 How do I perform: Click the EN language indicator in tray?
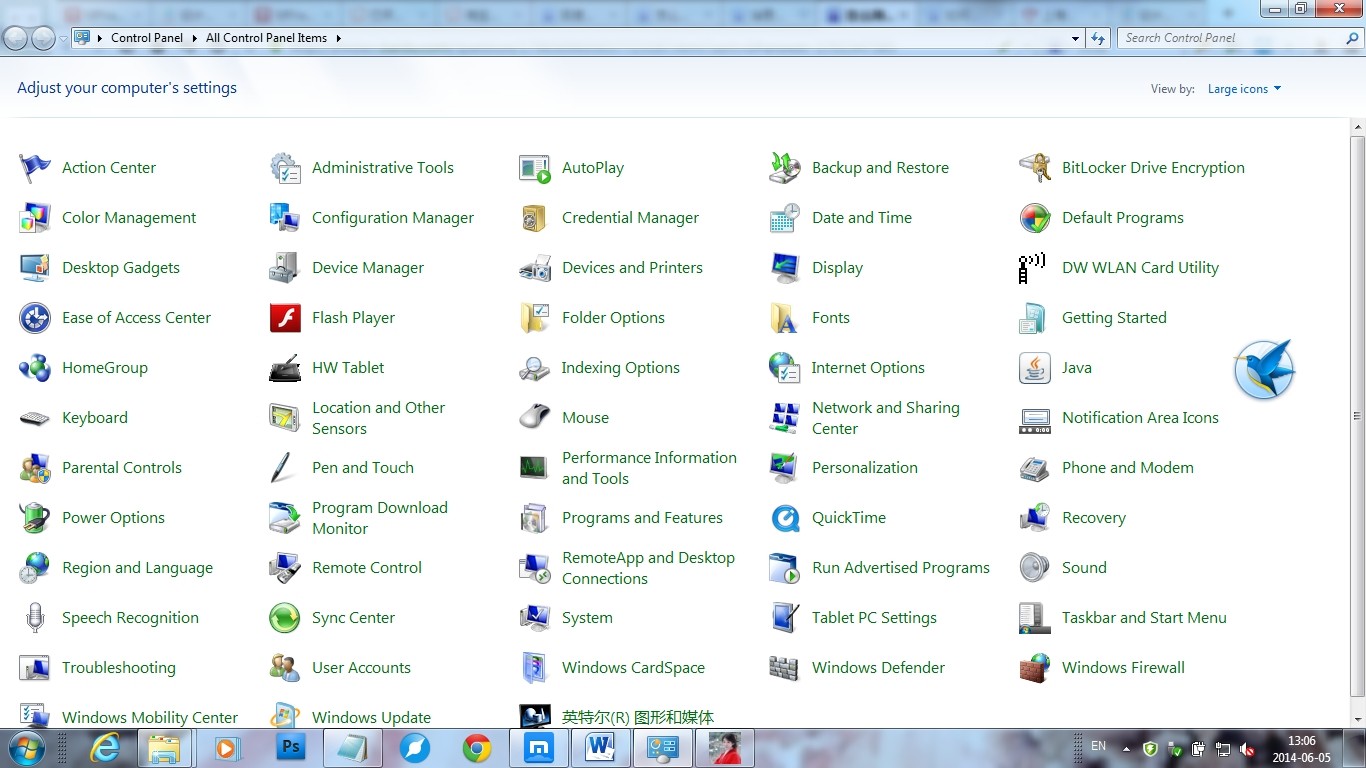click(x=1099, y=747)
